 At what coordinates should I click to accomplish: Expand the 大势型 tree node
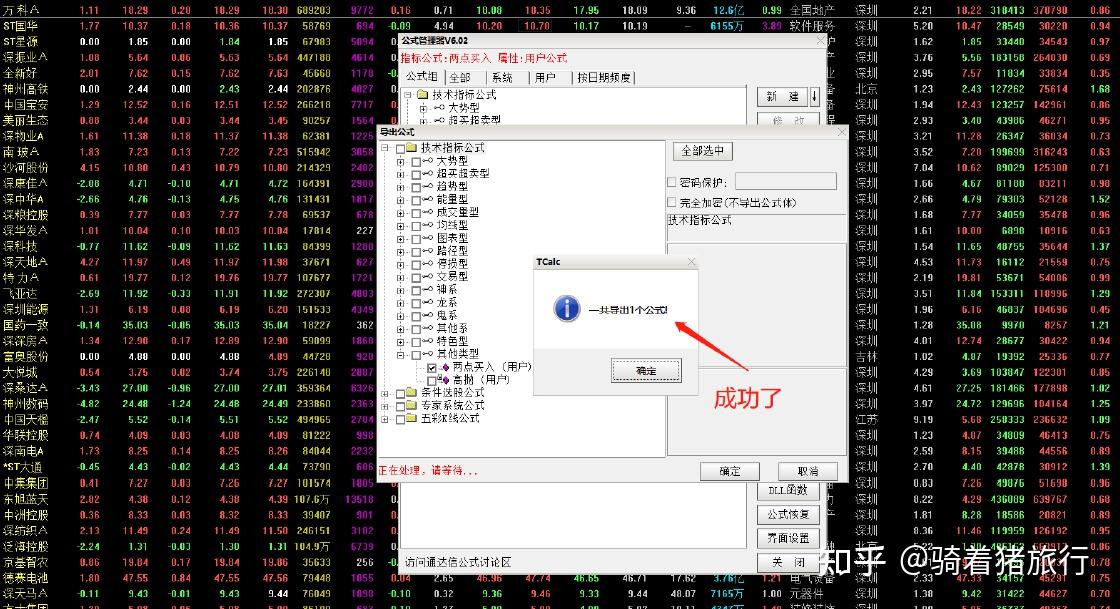point(399,163)
